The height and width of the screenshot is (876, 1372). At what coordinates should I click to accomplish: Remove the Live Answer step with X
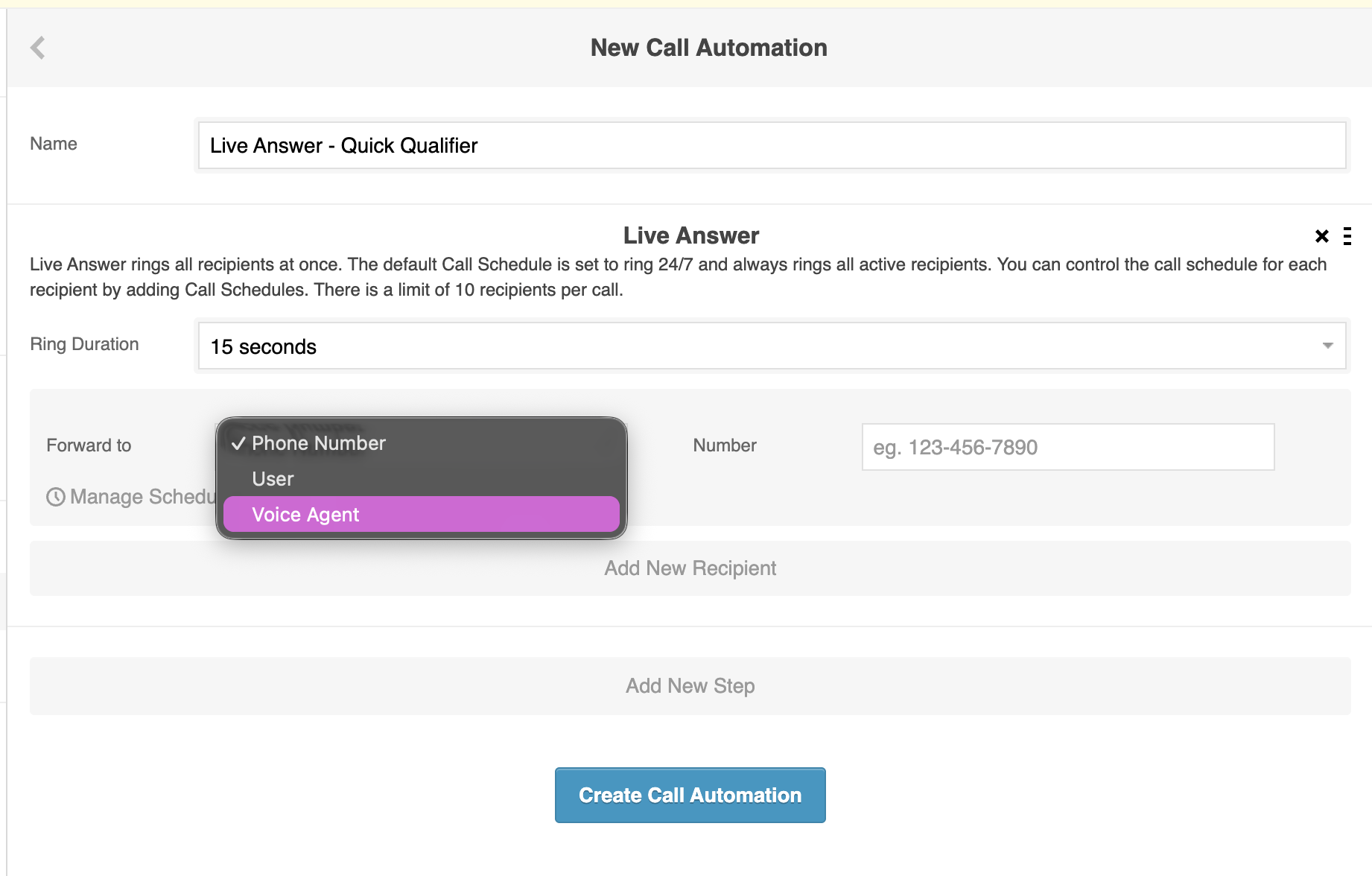point(1321,237)
